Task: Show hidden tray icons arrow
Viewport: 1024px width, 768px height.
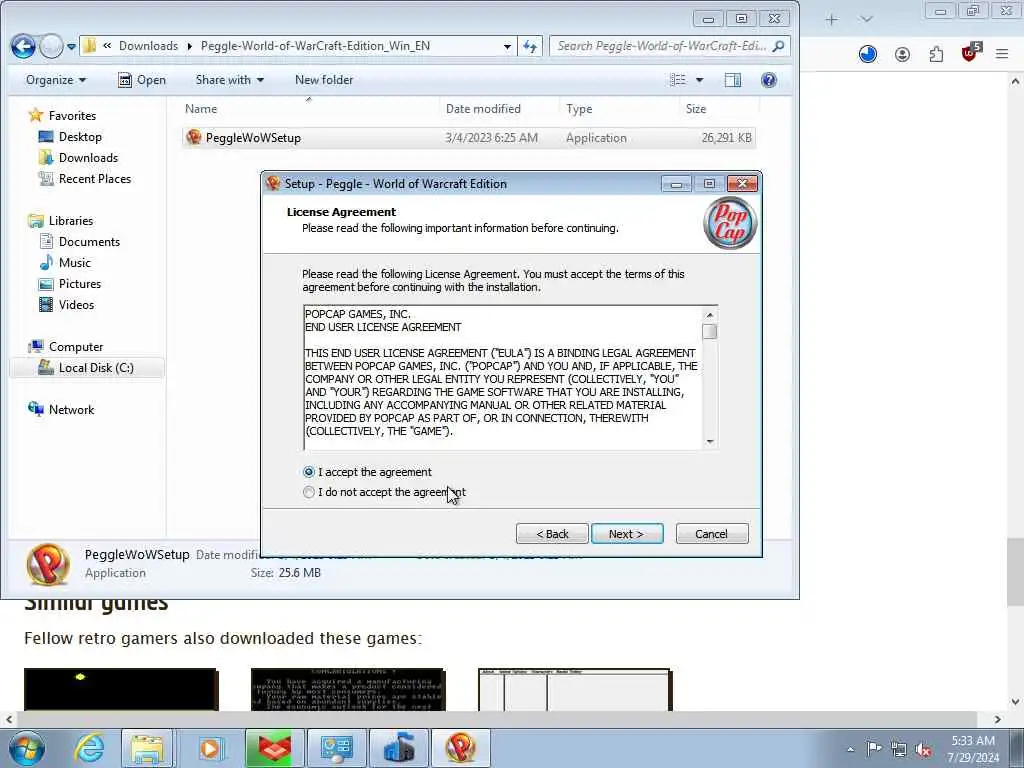Action: [x=850, y=749]
